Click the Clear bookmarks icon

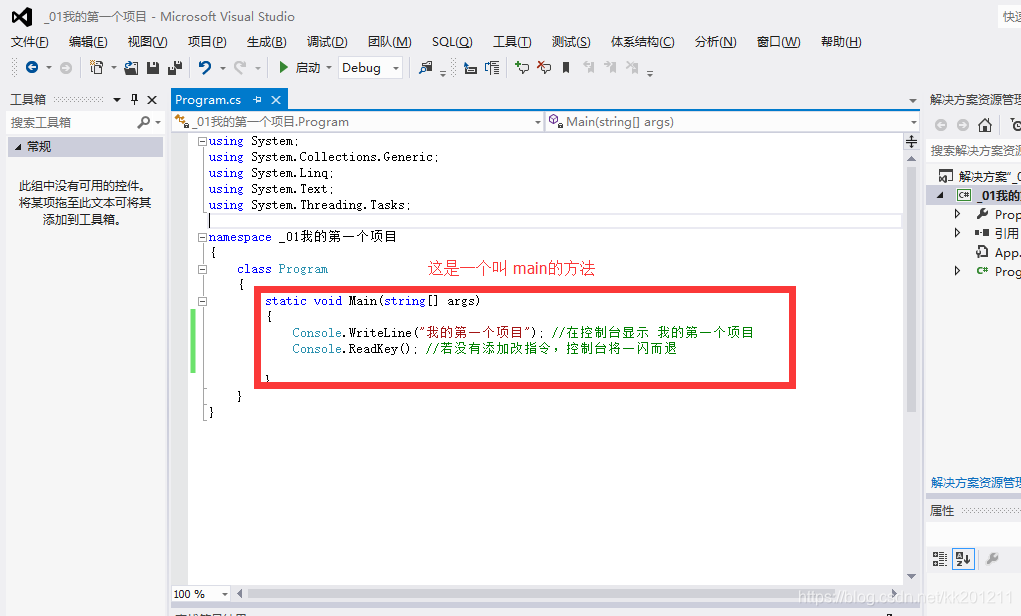click(x=632, y=66)
